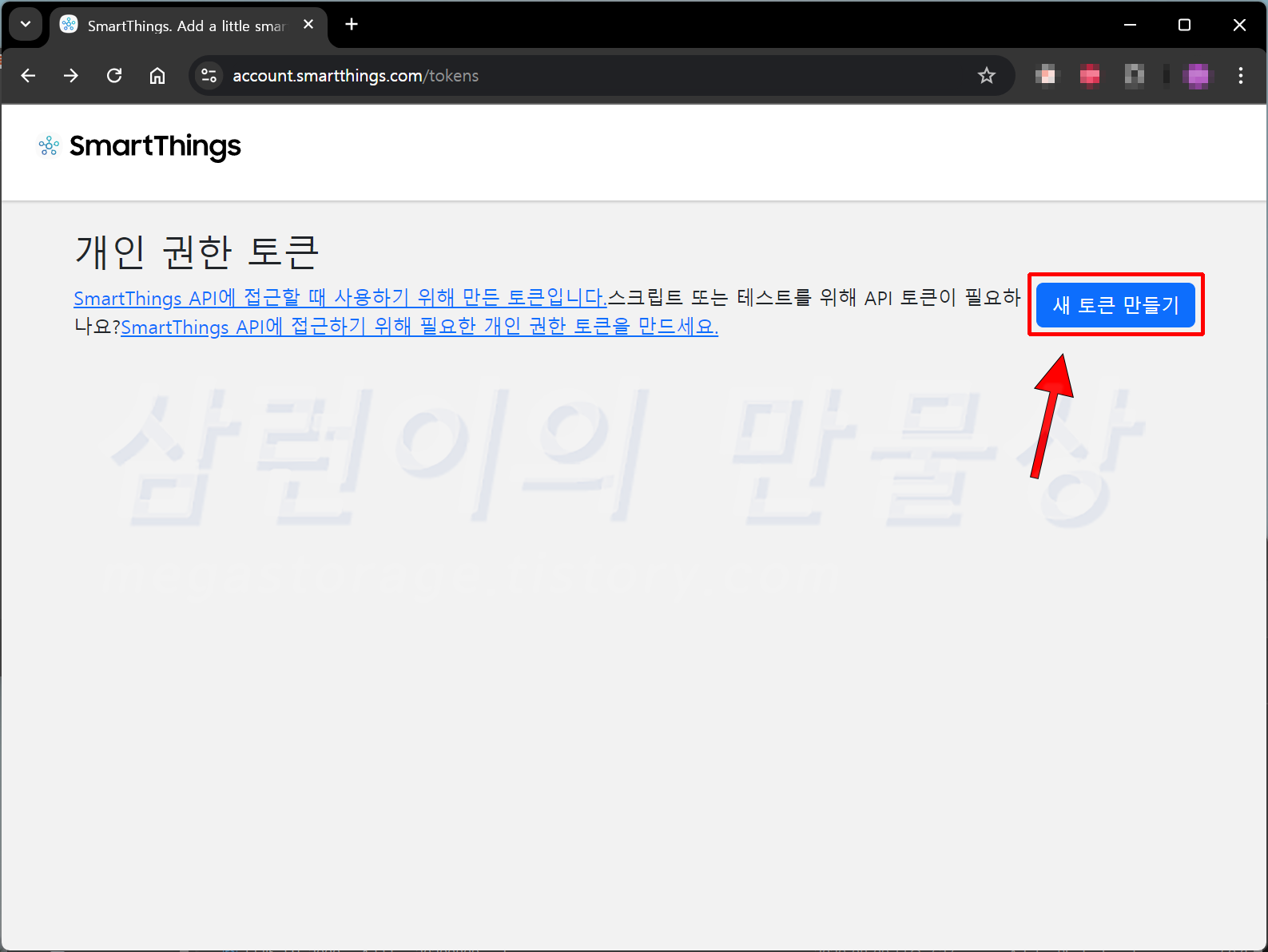Click the purple blurred profile icon
The width and height of the screenshot is (1268, 952).
1198,76
